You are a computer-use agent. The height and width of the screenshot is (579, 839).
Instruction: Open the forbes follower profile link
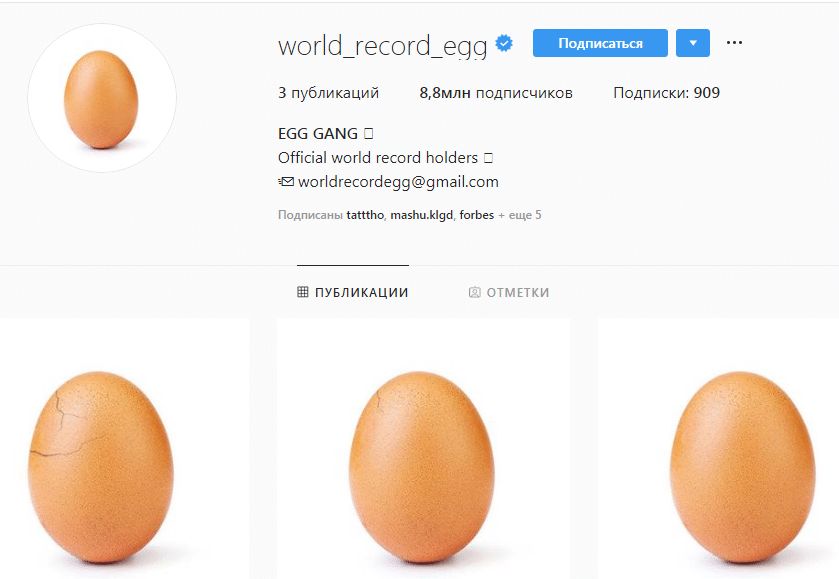click(477, 215)
